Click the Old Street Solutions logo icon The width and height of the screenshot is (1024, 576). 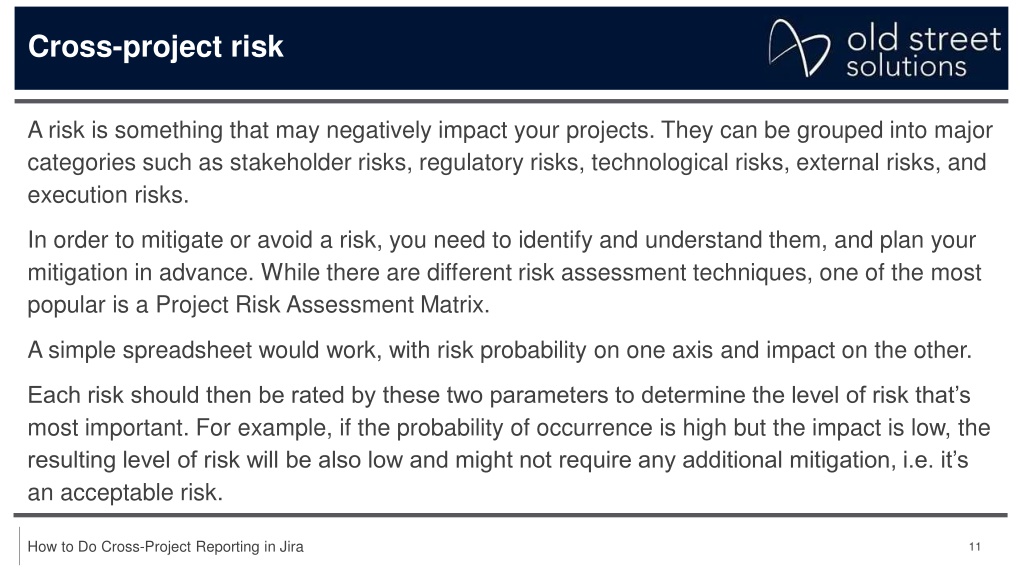click(799, 48)
